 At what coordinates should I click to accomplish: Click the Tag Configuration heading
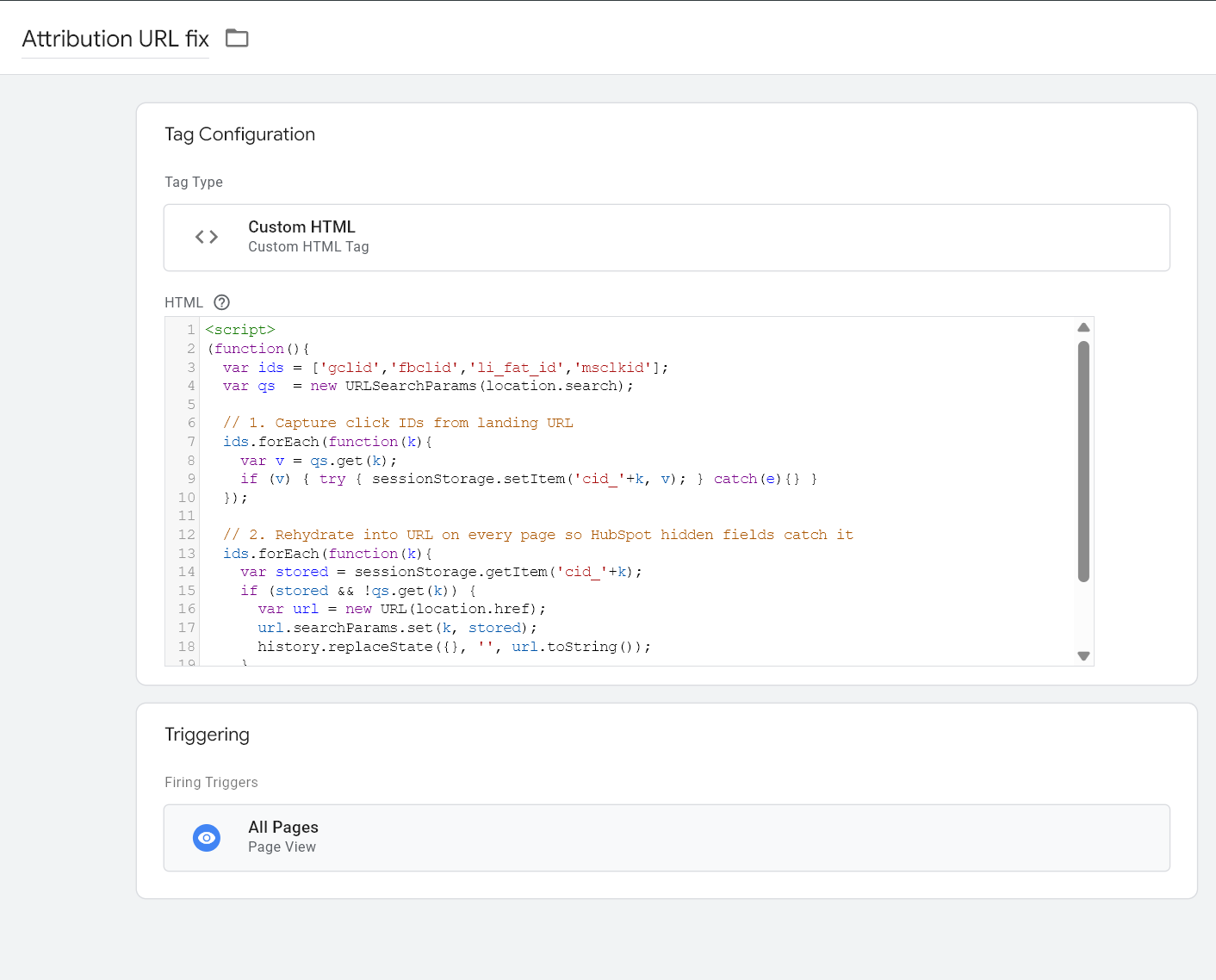pos(240,134)
